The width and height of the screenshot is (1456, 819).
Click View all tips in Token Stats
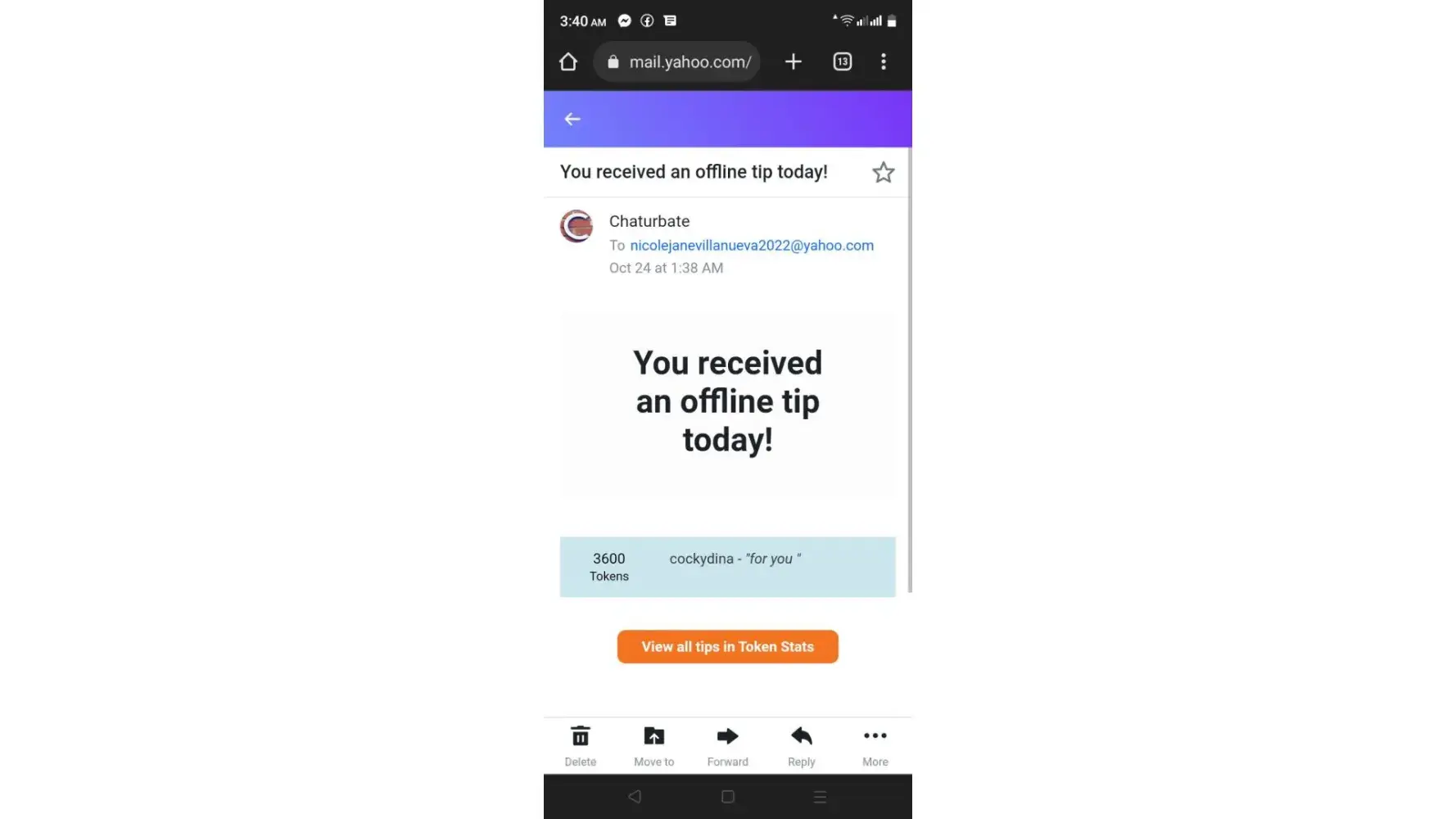[x=727, y=647]
